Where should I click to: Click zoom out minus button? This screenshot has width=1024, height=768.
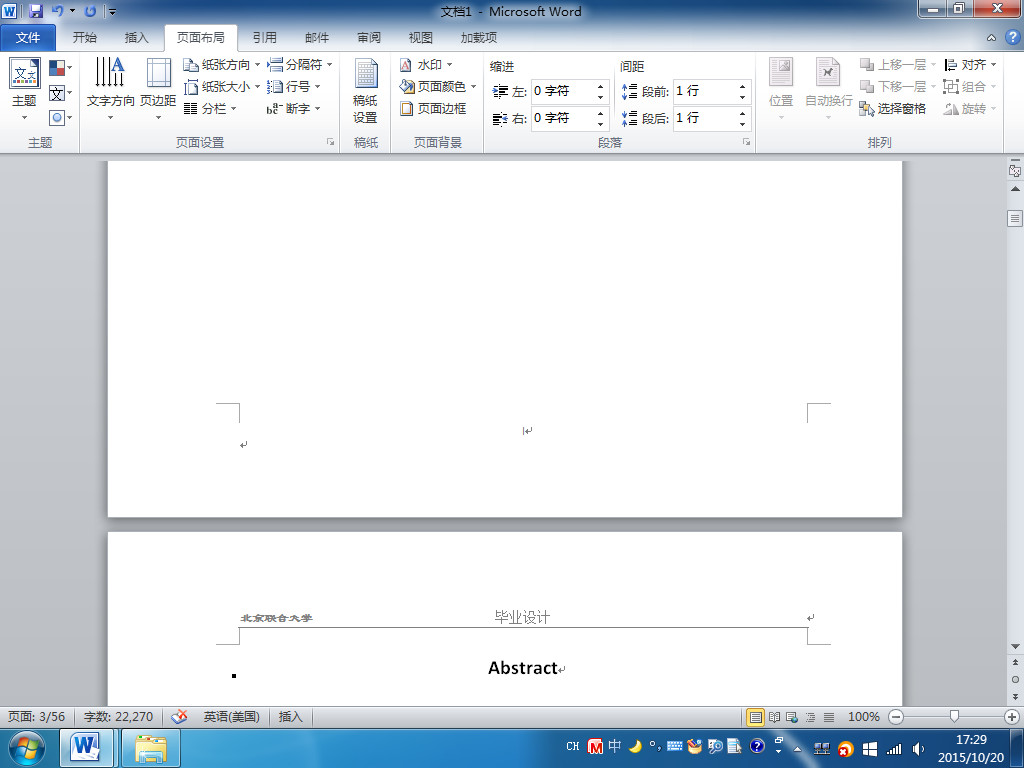click(x=897, y=717)
